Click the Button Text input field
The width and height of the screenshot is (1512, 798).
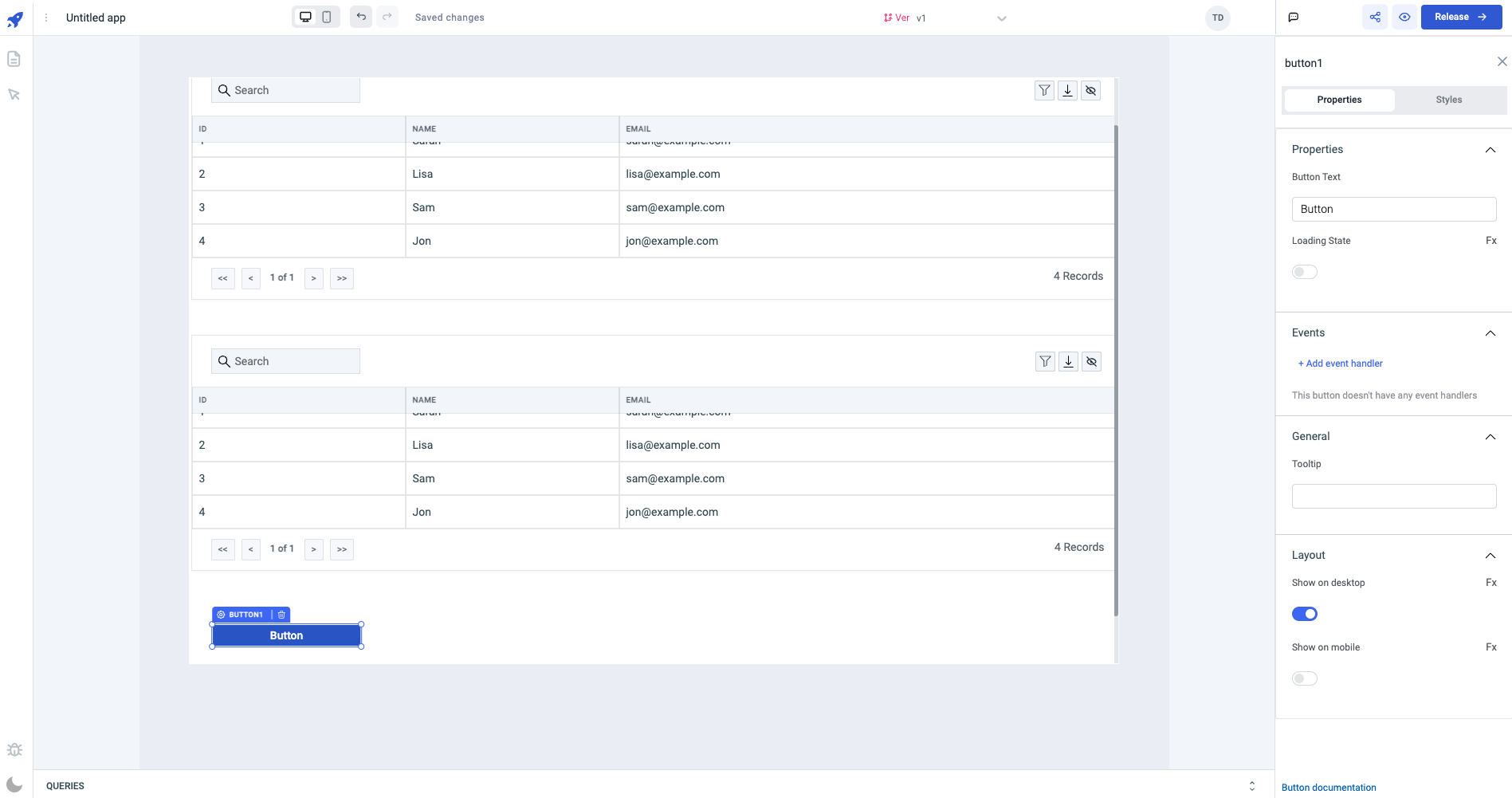point(1393,209)
